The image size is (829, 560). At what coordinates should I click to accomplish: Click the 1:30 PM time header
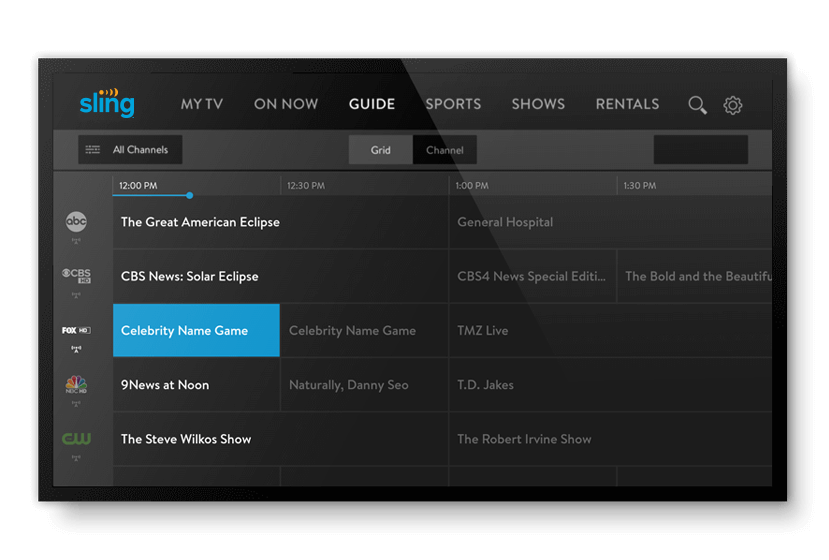point(640,186)
